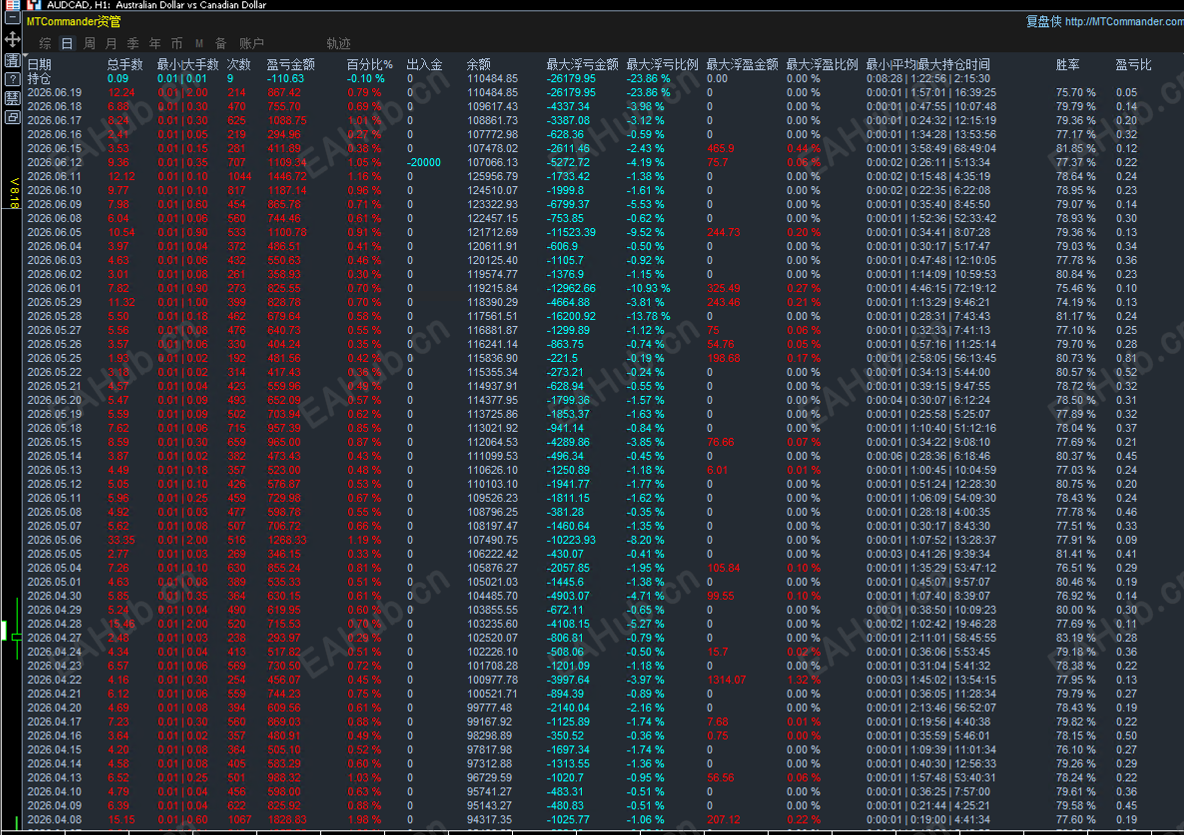Switch to the 综 summary tab
This screenshot has height=835, width=1184.
[x=45, y=44]
